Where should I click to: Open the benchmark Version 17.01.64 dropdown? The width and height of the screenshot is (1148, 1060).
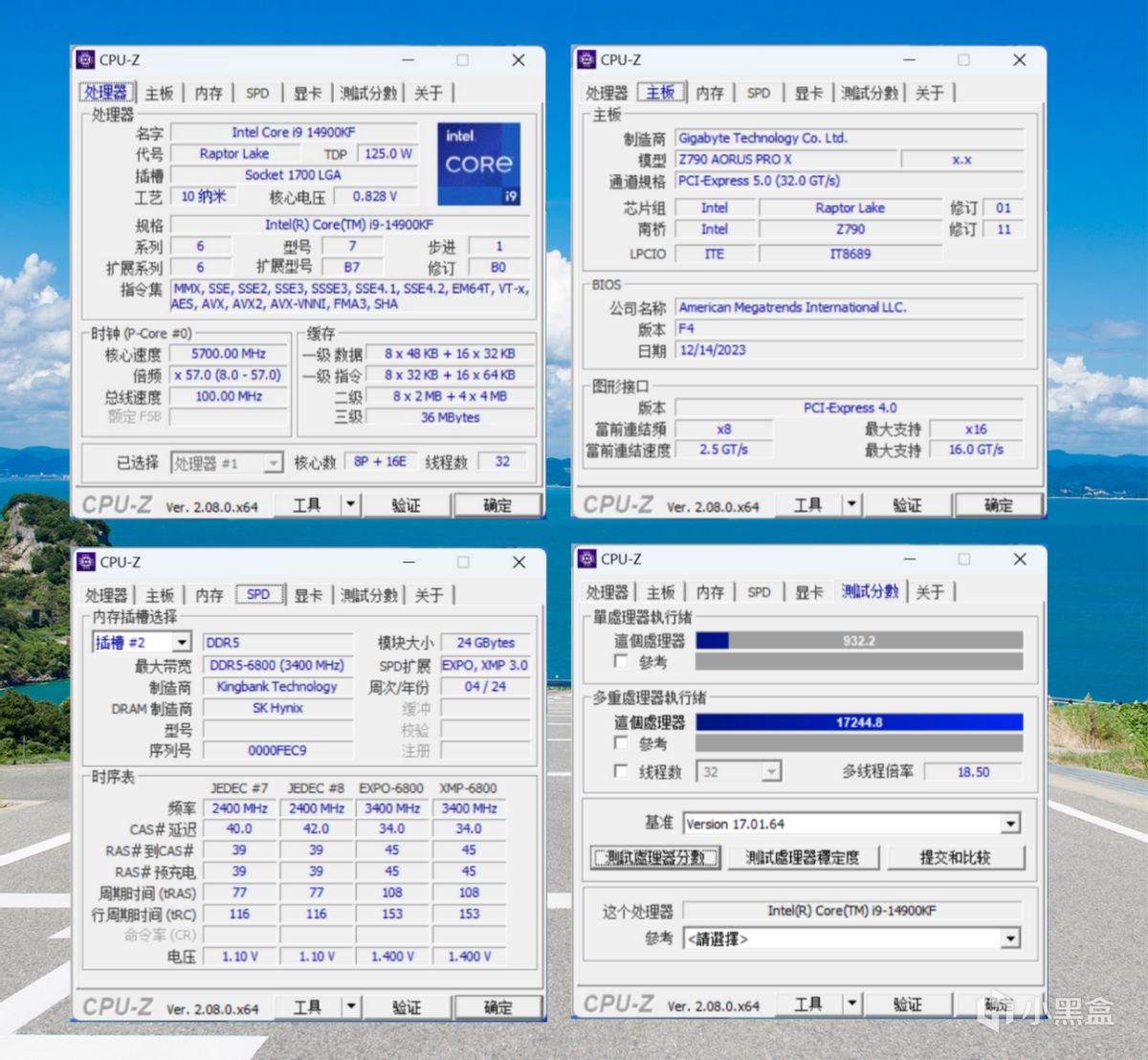1011,824
